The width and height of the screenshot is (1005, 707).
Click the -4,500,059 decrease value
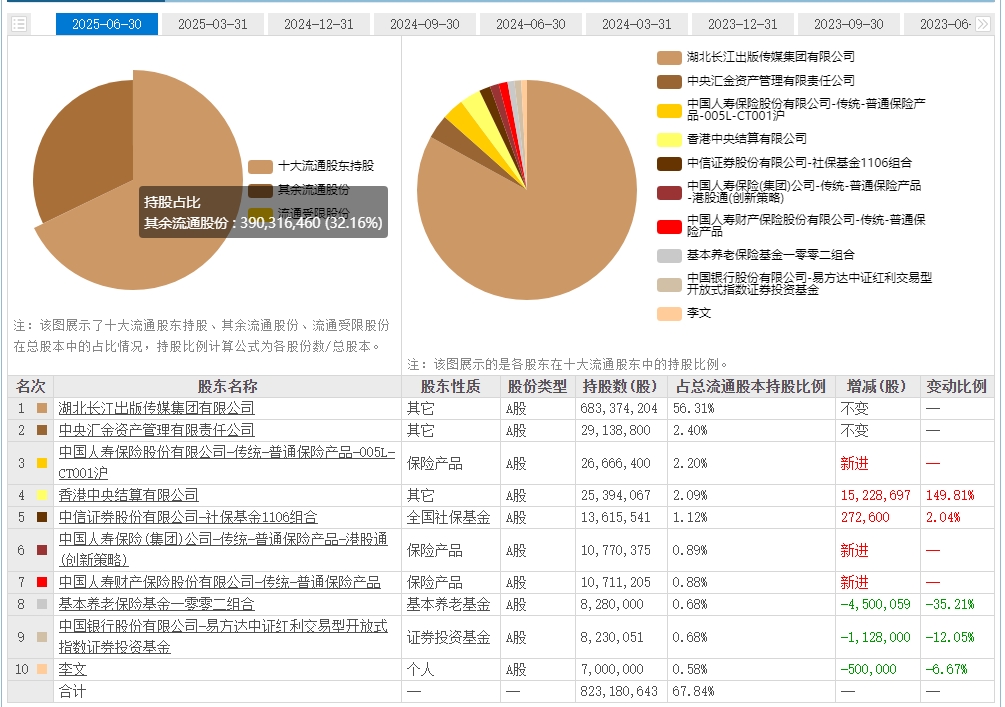pyautogui.click(x=876, y=604)
